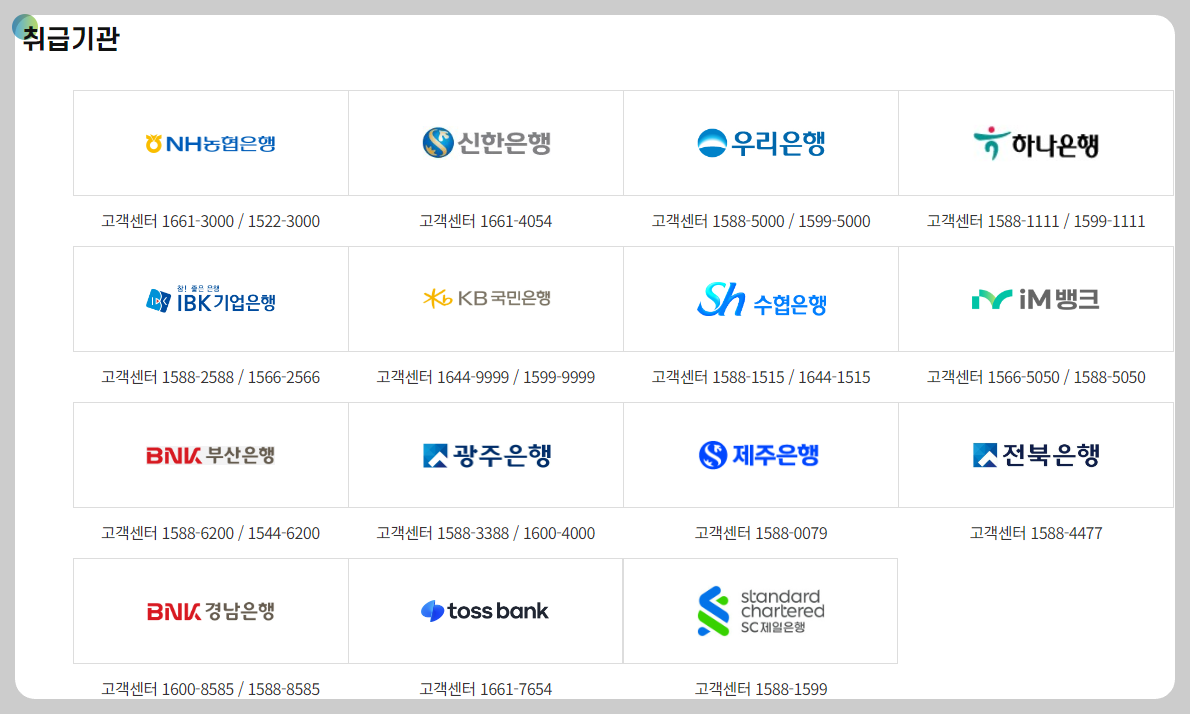Screen dimensions: 1190x714
Task: Select the toss bank logo card
Action: click(x=486, y=611)
